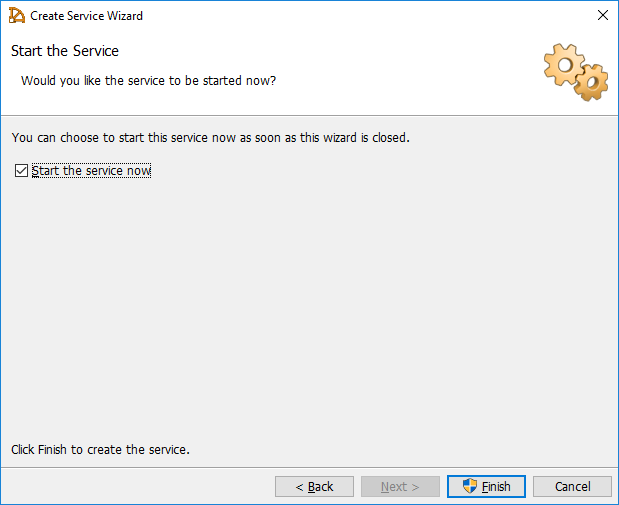
Task: Click the "You can choose to start" description
Action: (x=210, y=137)
